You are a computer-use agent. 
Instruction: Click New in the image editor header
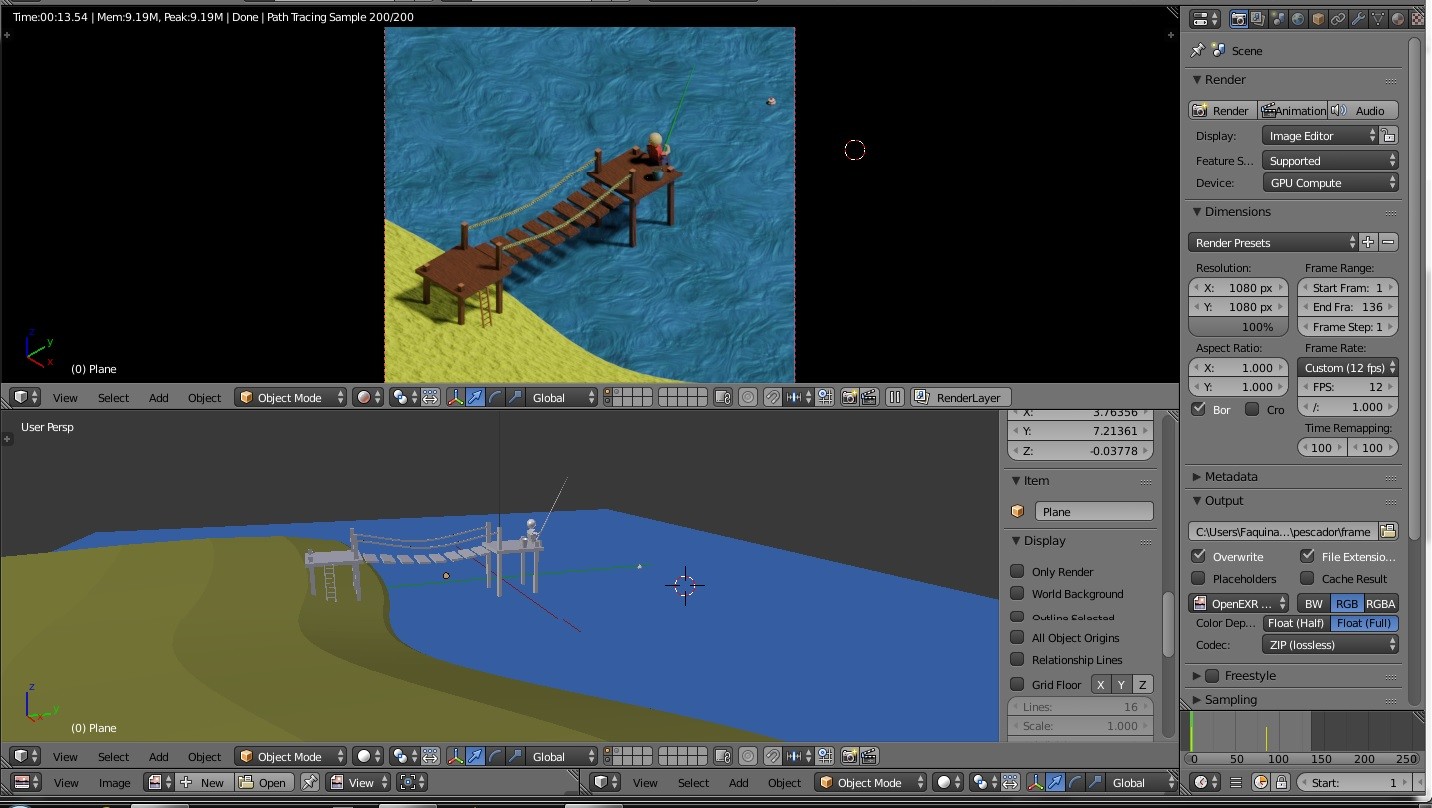point(203,782)
